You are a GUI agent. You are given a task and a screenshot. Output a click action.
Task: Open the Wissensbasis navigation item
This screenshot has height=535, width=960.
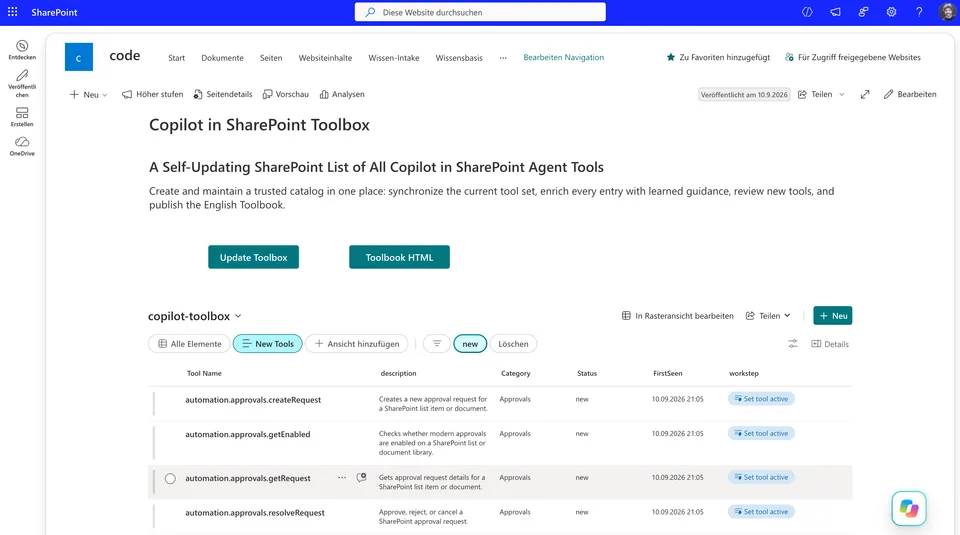point(459,58)
